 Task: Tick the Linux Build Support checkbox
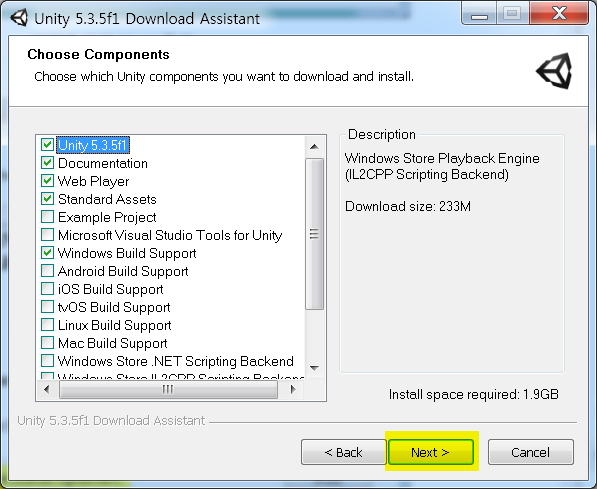pyautogui.click(x=47, y=325)
